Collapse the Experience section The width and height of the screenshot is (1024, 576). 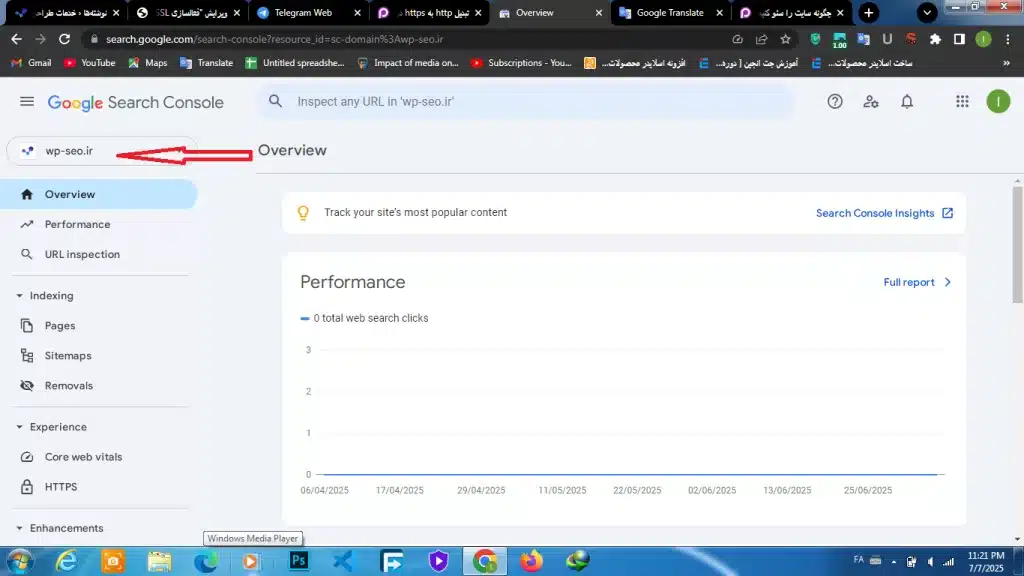(x=20, y=427)
